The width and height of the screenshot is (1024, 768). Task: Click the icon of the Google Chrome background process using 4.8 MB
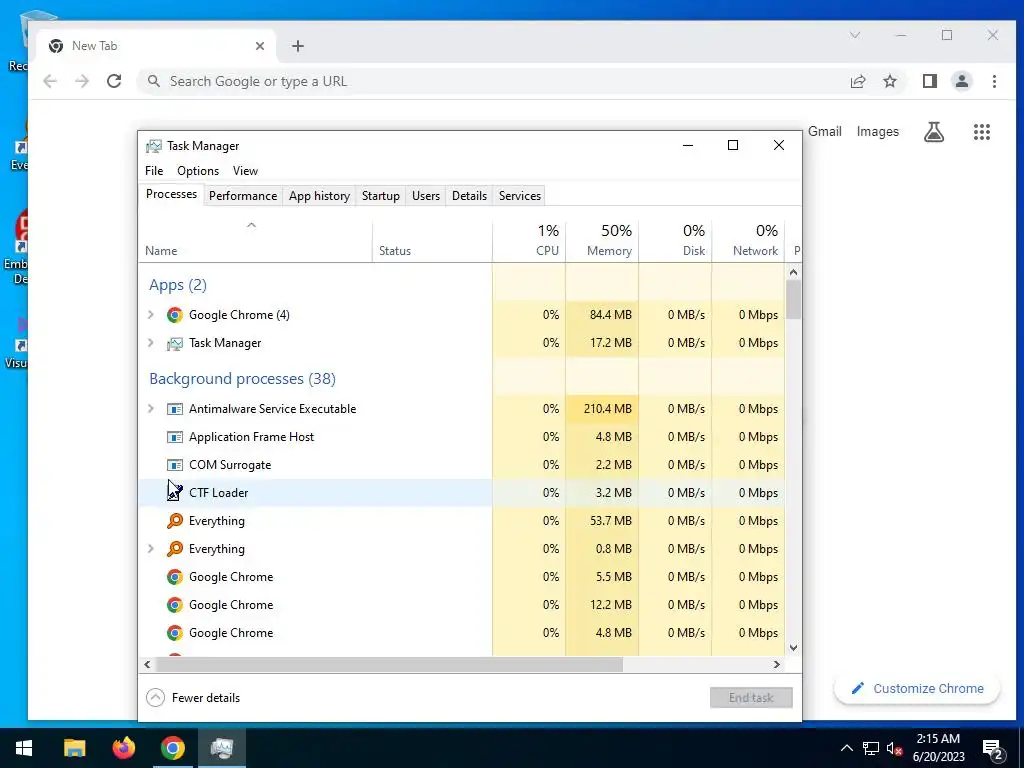(x=174, y=633)
